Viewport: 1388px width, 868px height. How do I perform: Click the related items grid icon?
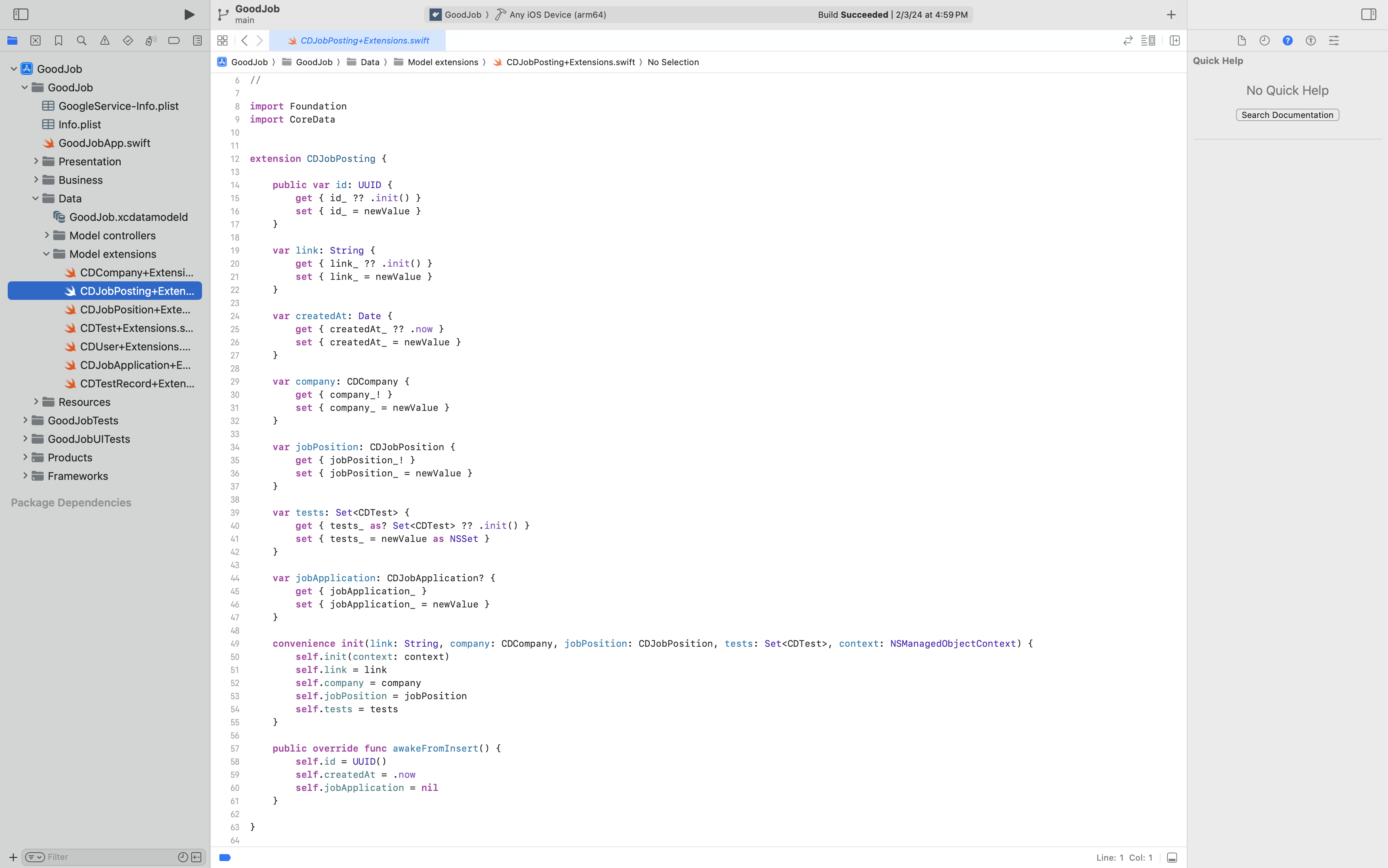(222, 40)
